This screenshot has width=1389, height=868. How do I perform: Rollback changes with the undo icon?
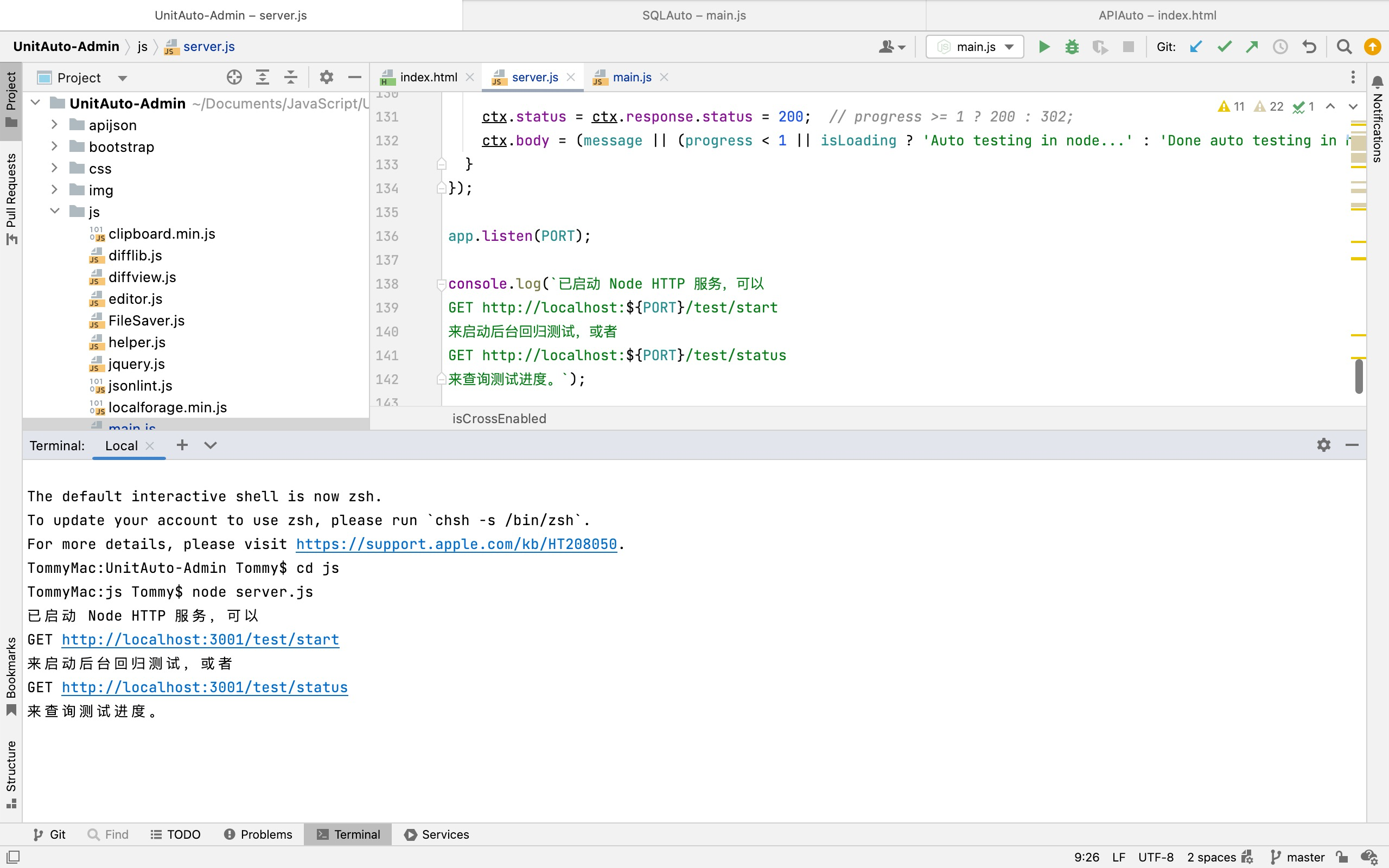1309,47
